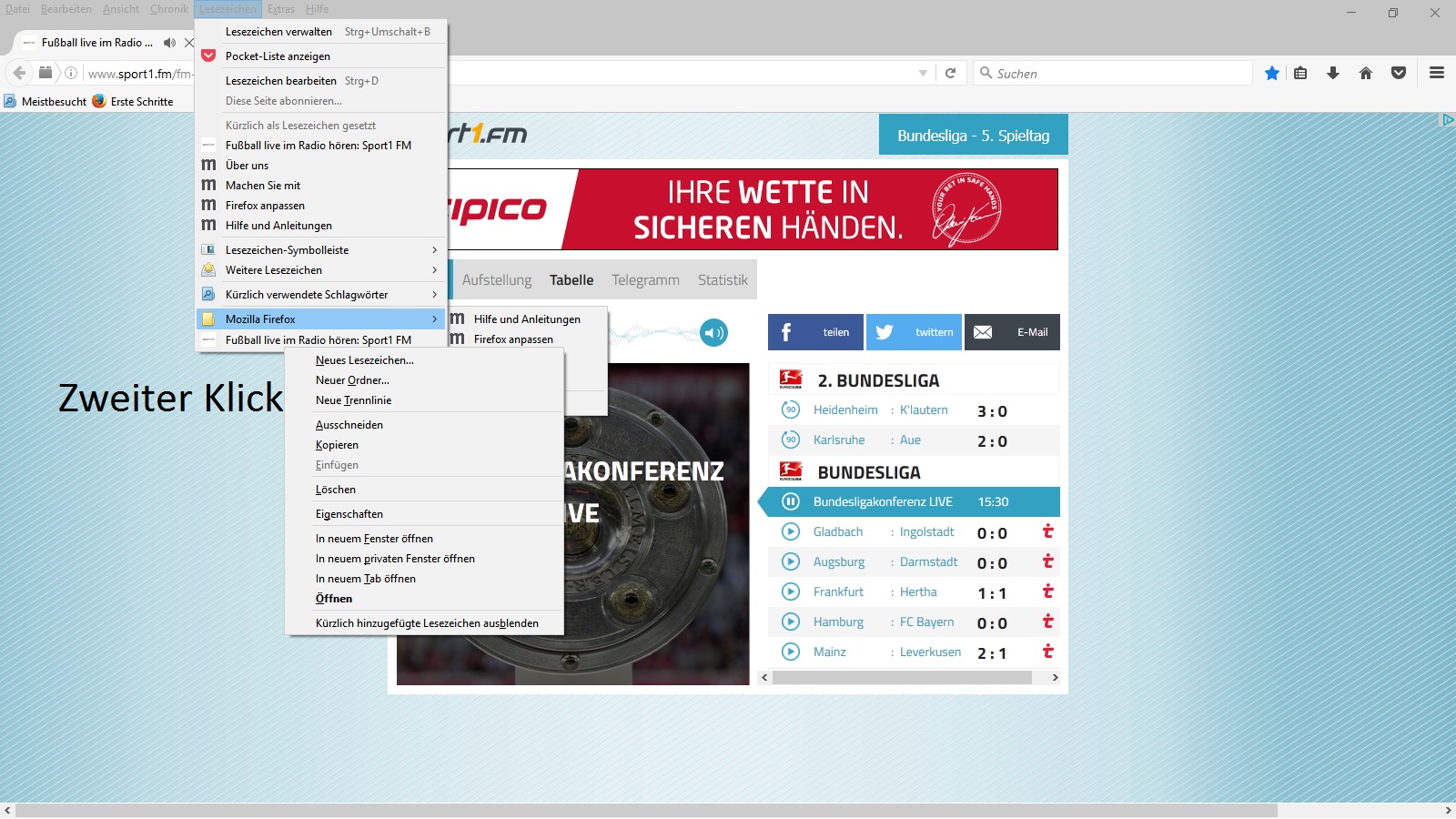This screenshot has height=819, width=1456.
Task: Open the Meistbesucht bookmarks toolbar folder
Action: [45, 101]
